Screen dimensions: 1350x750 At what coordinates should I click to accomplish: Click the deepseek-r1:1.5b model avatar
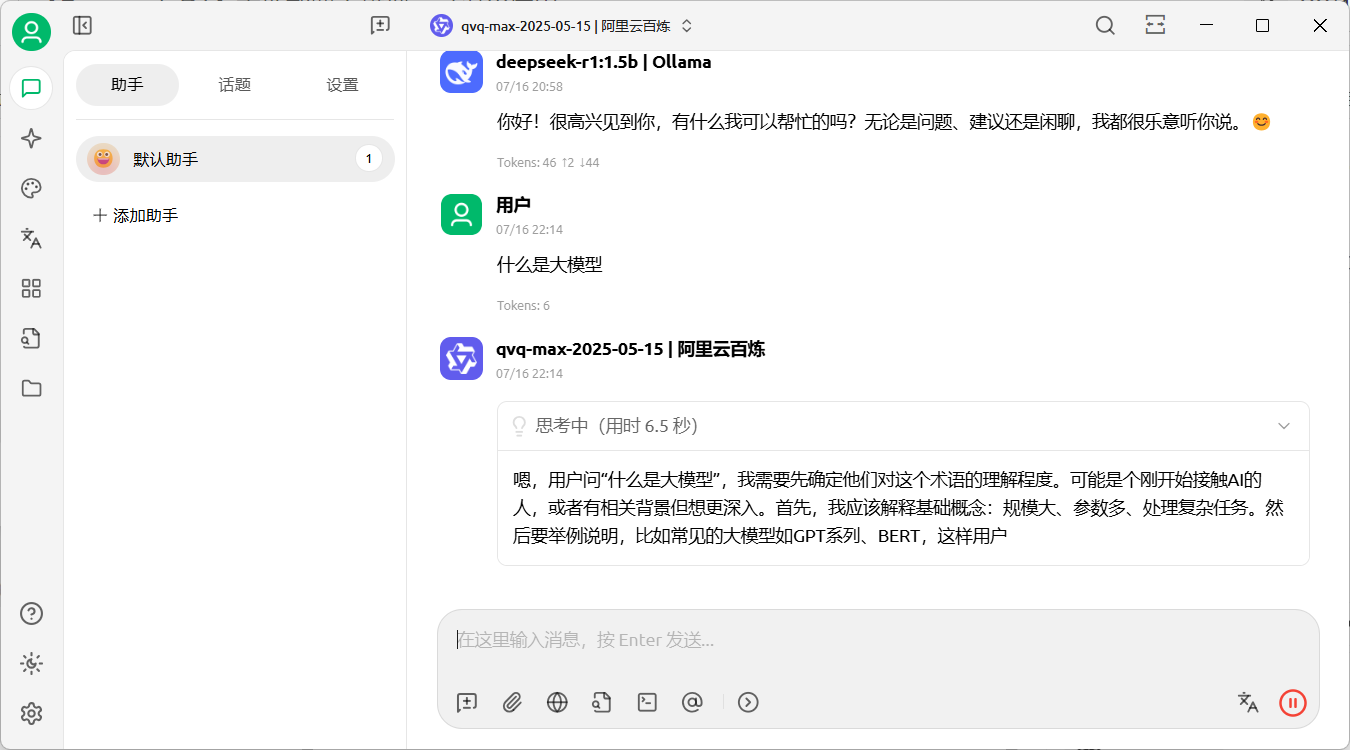pyautogui.click(x=462, y=72)
